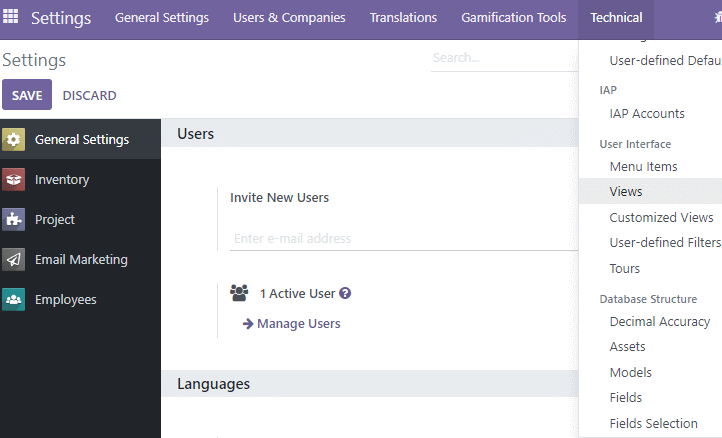The image size is (722, 438).
Task: Click the Employees people icon
Action: [13, 300]
